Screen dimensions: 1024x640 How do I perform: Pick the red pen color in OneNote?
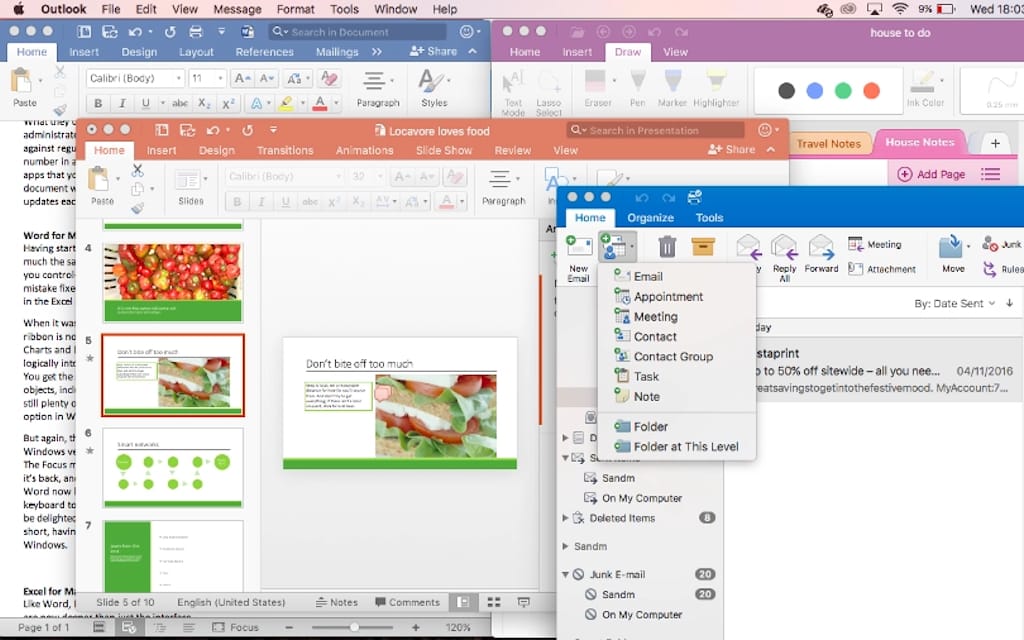[x=872, y=91]
